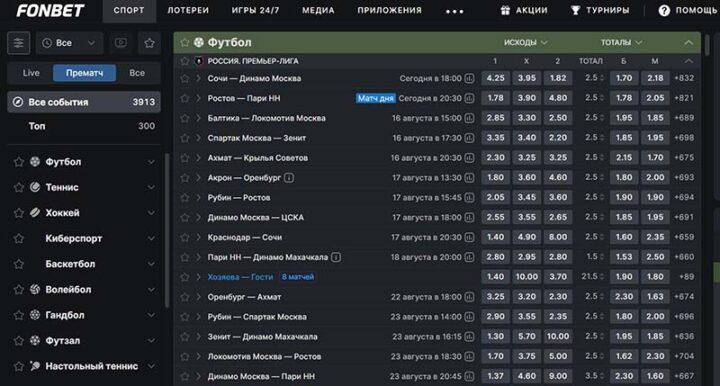The image size is (720, 386).
Task: Select 3.40 draw odds for Спартак Москва — Зенит
Action: (527, 138)
